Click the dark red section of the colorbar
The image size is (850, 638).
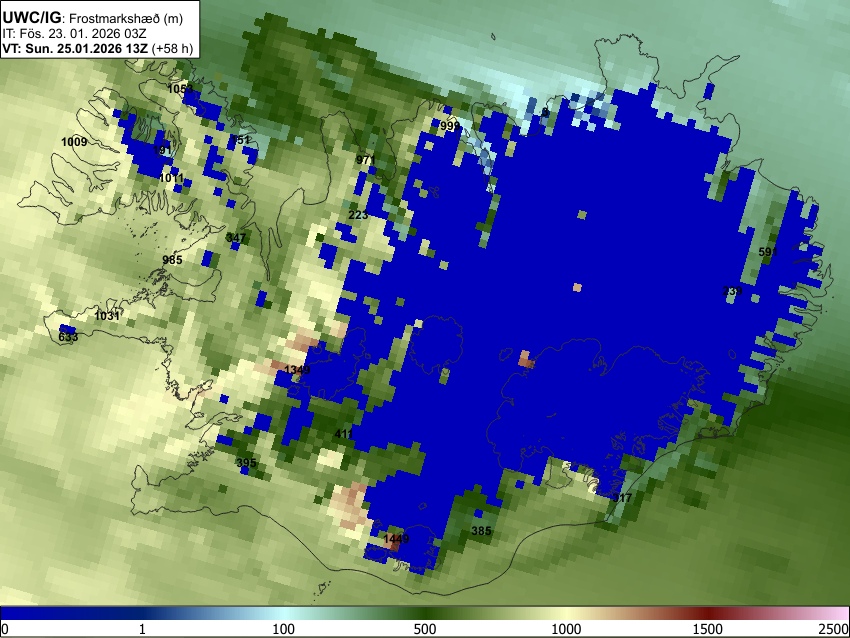click(x=707, y=613)
